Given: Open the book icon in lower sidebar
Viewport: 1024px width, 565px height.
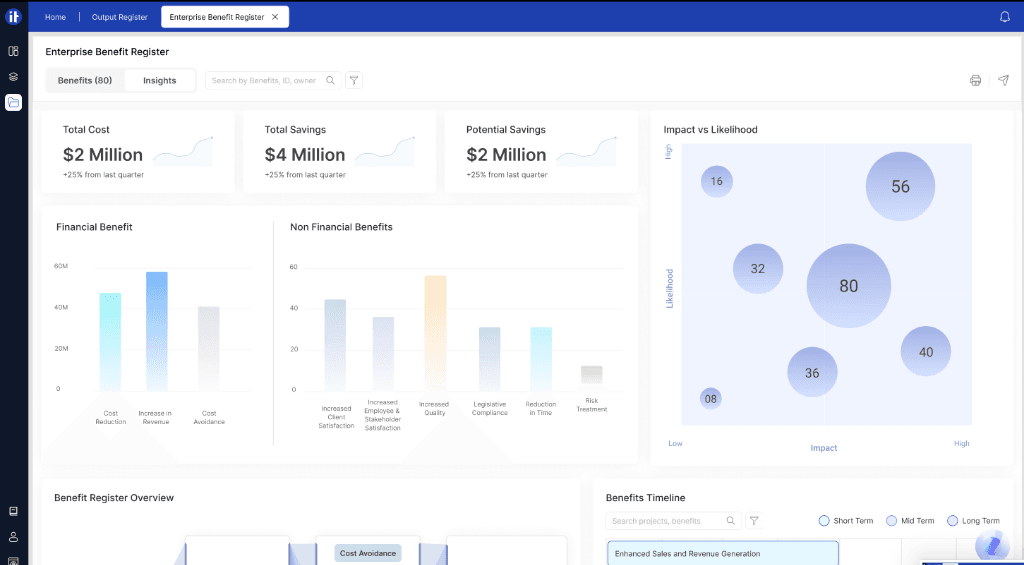Looking at the screenshot, I should point(13,511).
